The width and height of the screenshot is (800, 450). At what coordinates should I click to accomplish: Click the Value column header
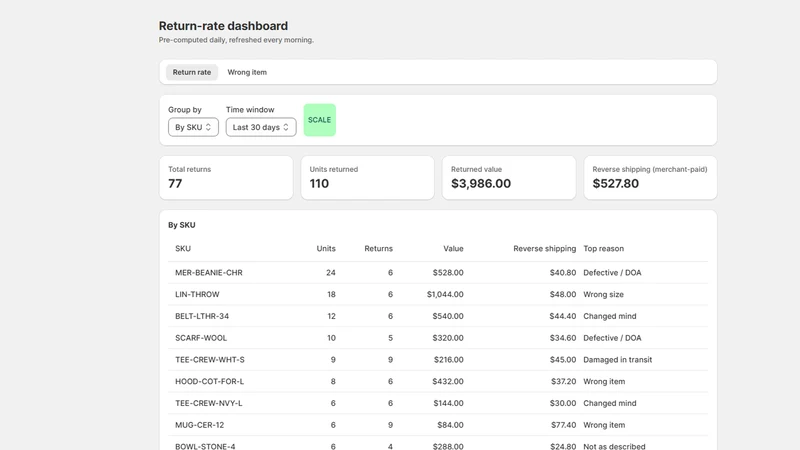click(453, 248)
